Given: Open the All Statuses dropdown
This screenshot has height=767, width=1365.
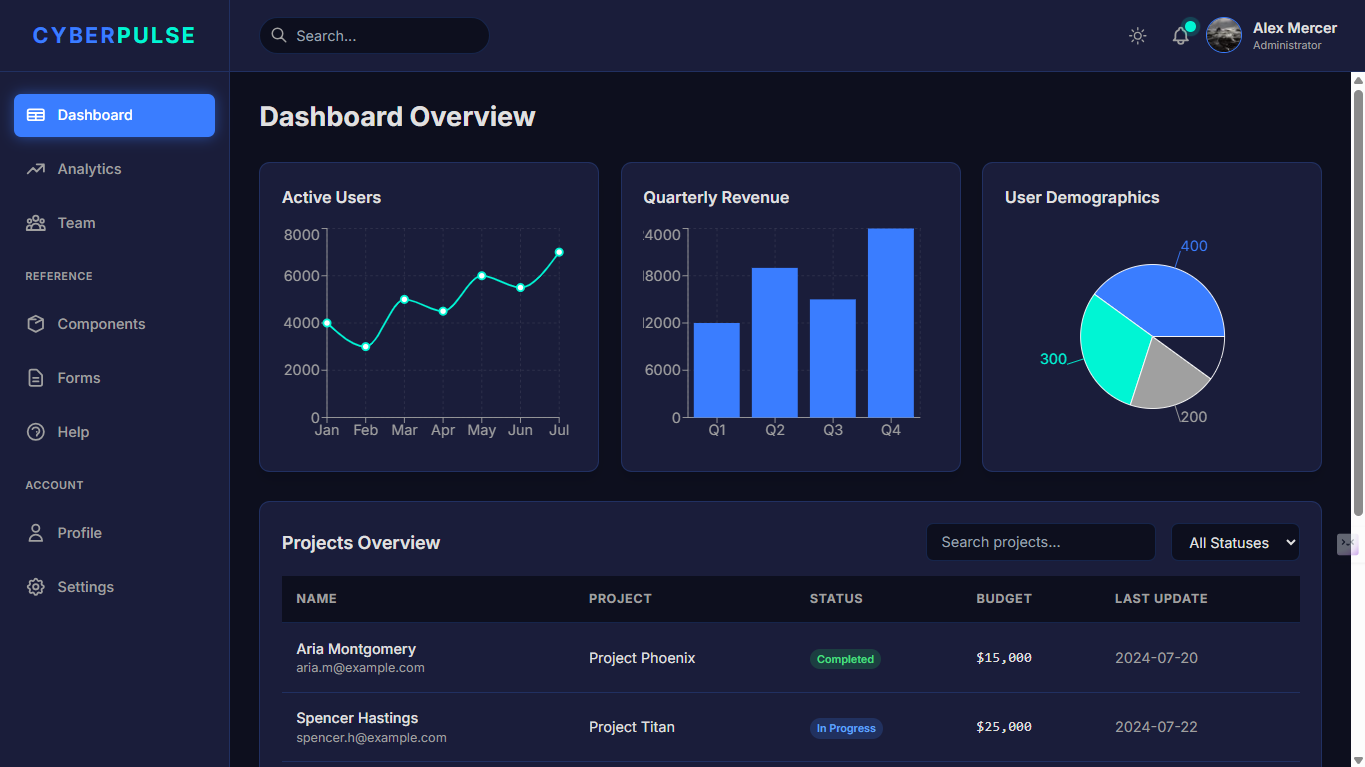Looking at the screenshot, I should (x=1235, y=542).
